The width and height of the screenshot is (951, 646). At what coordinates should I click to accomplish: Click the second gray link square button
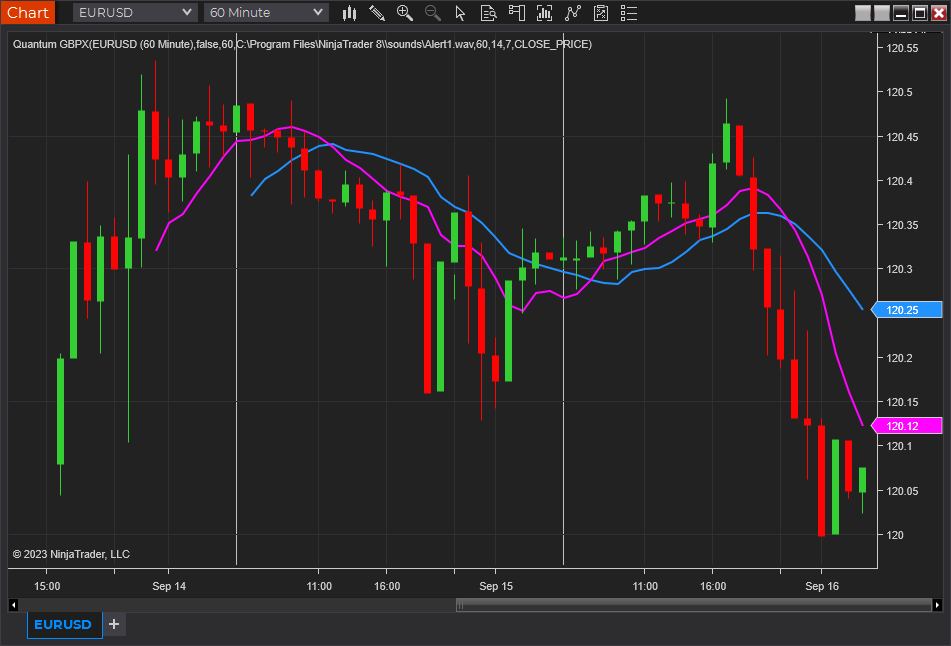tap(882, 13)
